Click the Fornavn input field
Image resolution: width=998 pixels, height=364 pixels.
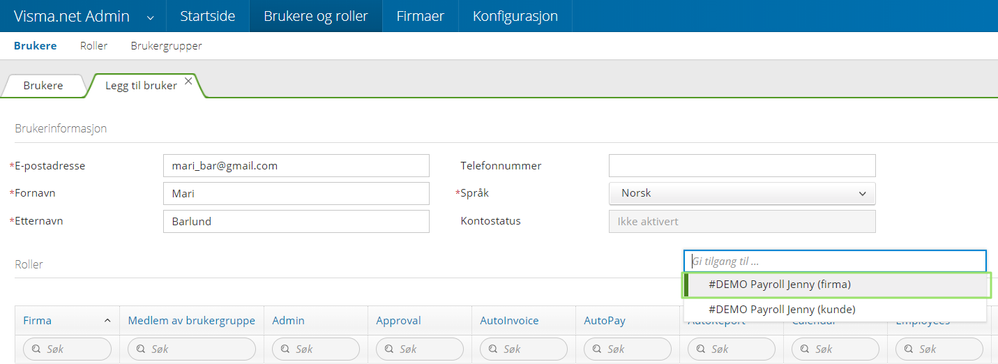pyautogui.click(x=296, y=193)
